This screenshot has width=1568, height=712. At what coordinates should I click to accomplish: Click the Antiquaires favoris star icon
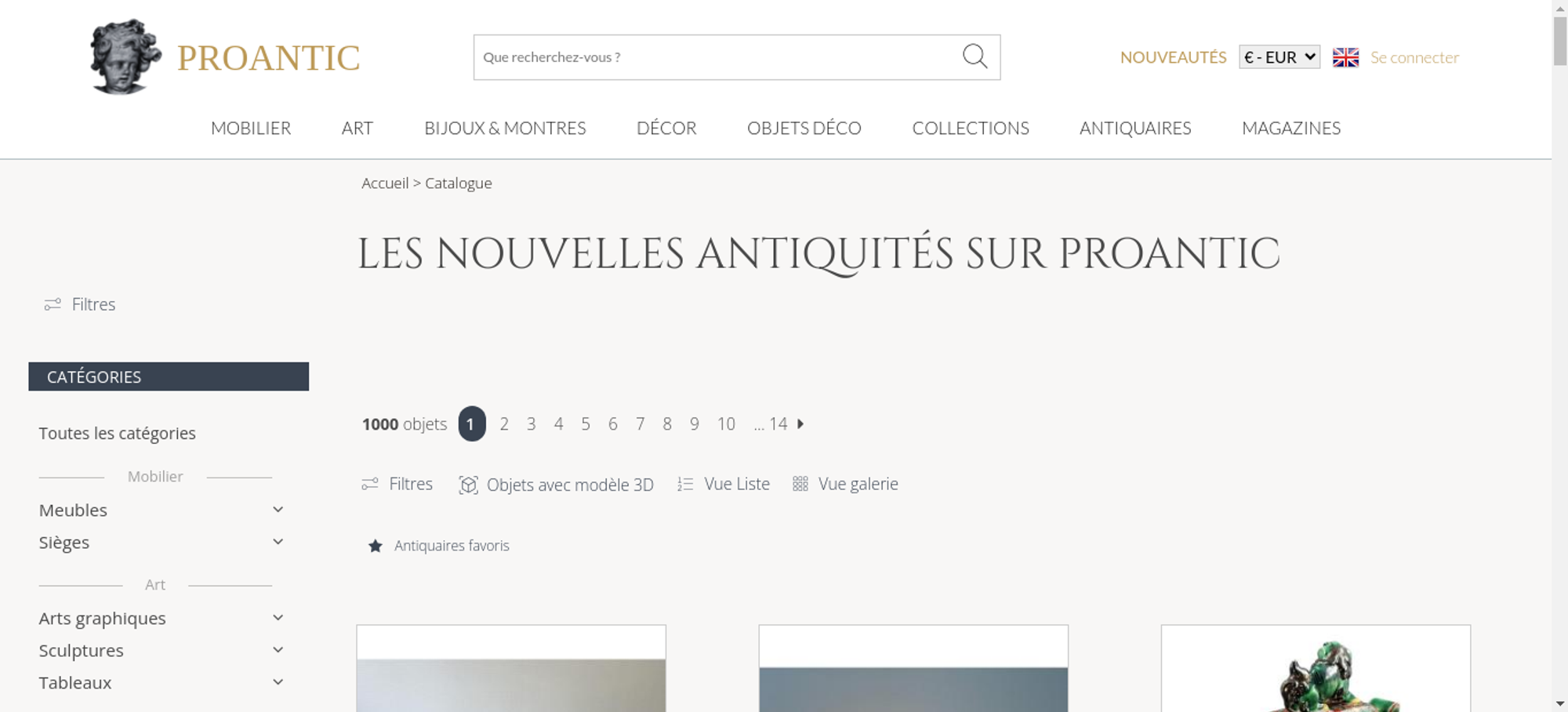(x=376, y=546)
